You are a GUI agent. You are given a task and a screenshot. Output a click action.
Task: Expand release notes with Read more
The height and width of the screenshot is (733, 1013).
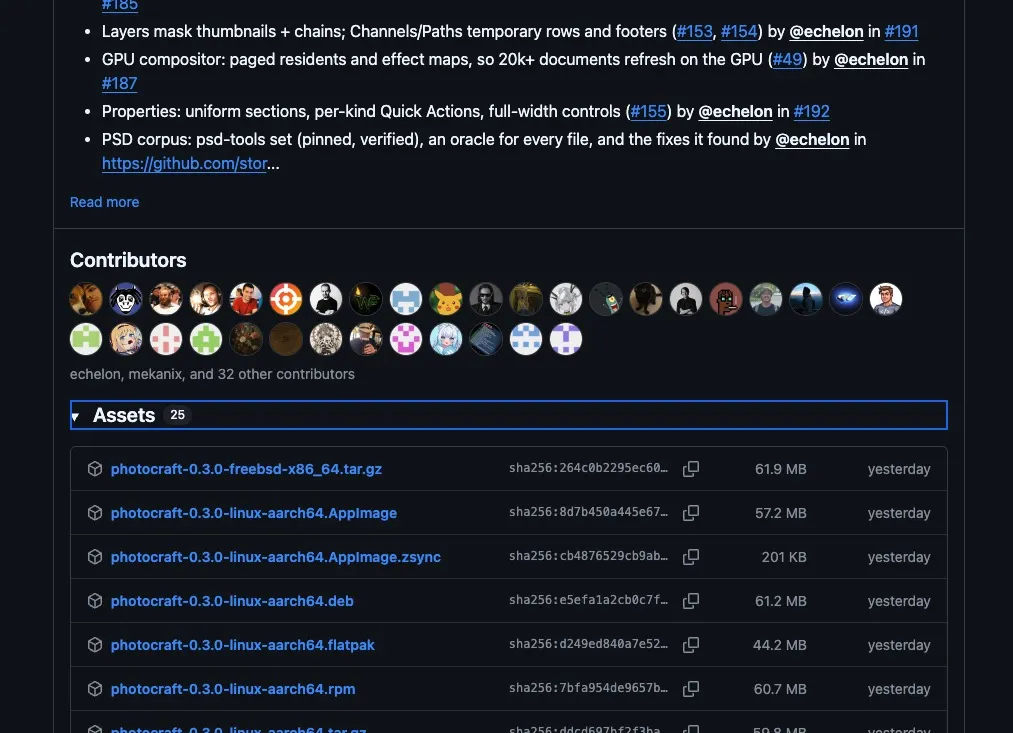[105, 202]
